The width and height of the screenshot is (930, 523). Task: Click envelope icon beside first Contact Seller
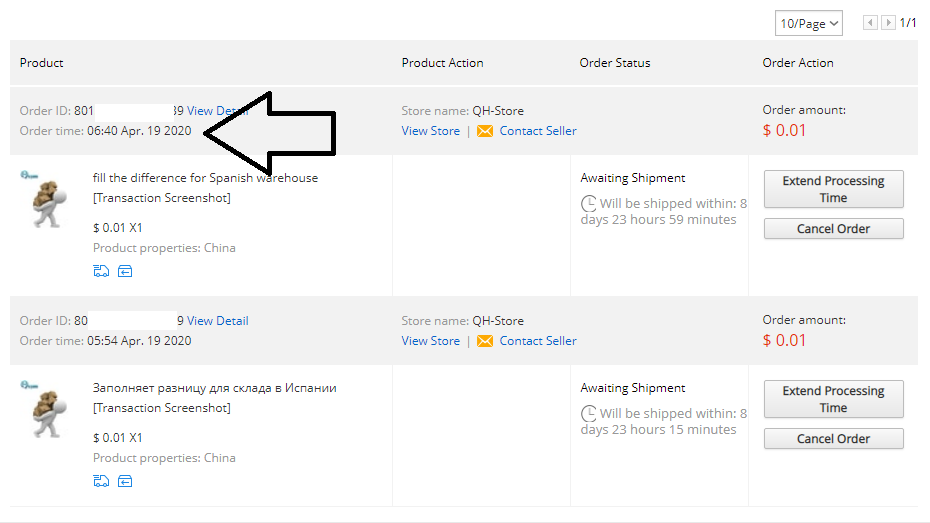click(485, 131)
